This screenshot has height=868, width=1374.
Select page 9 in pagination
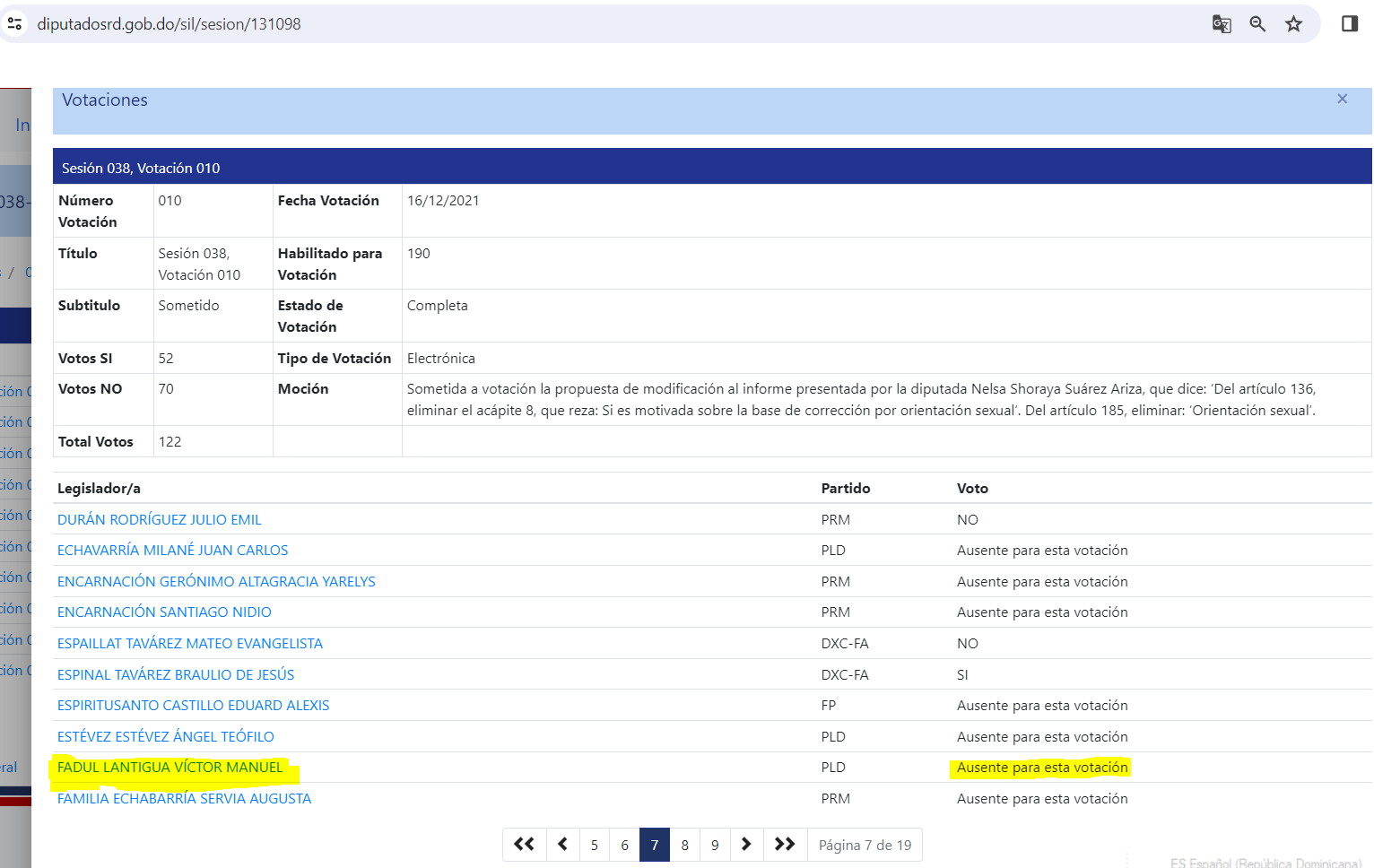click(715, 845)
